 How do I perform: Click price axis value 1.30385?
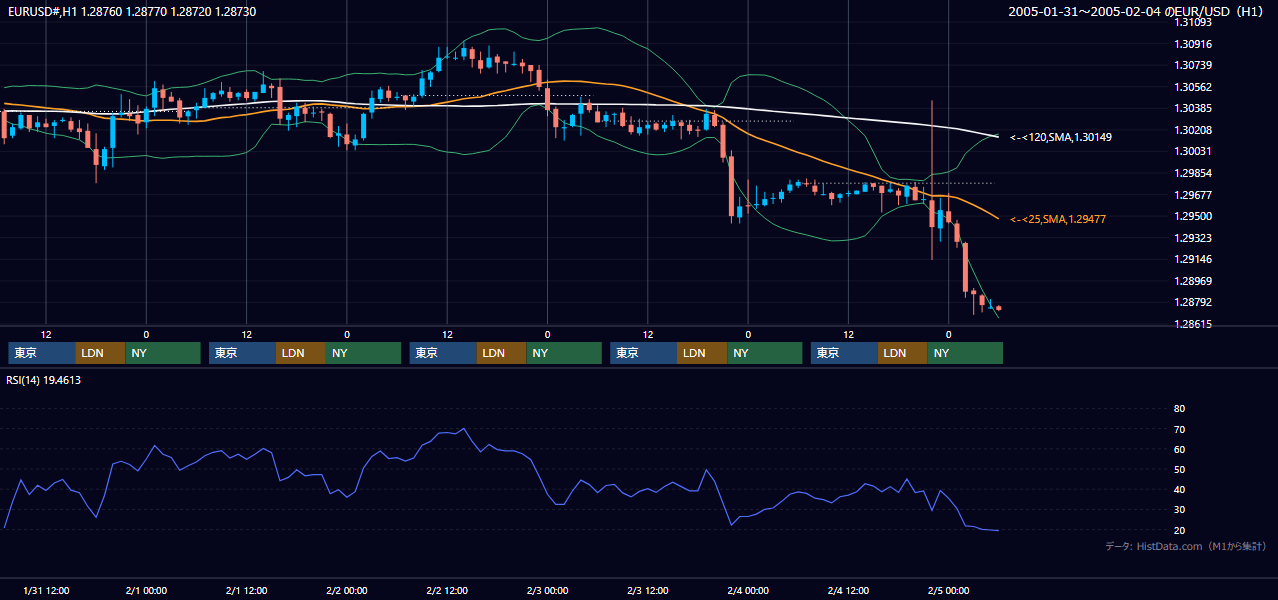(1193, 108)
